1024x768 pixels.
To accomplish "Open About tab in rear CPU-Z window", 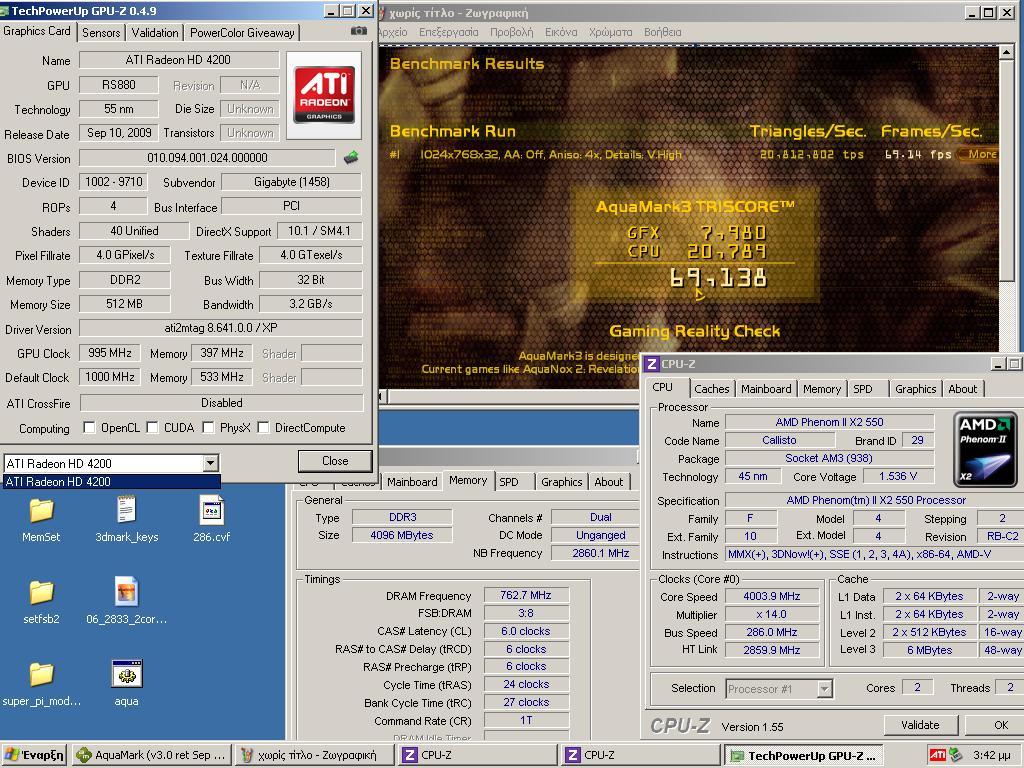I will coord(609,482).
